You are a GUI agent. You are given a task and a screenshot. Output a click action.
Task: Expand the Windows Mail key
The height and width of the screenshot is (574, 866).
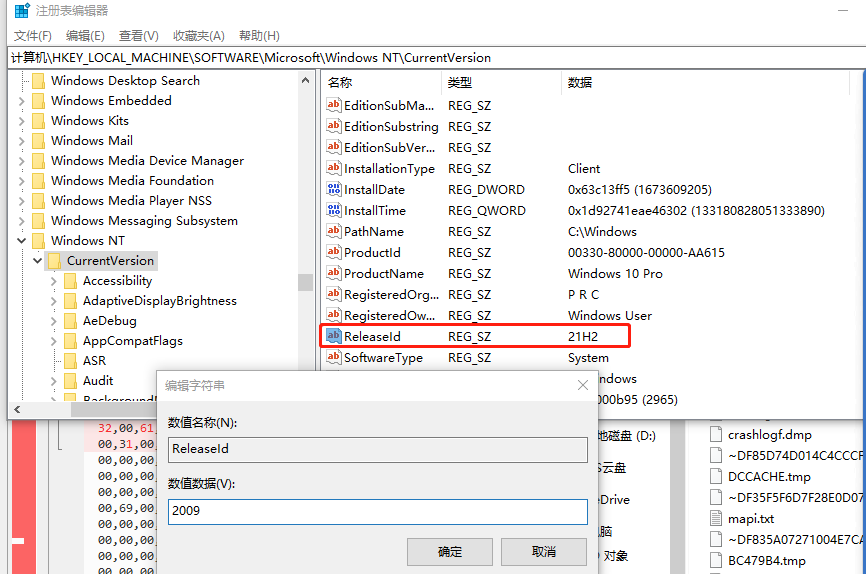pyautogui.click(x=22, y=141)
